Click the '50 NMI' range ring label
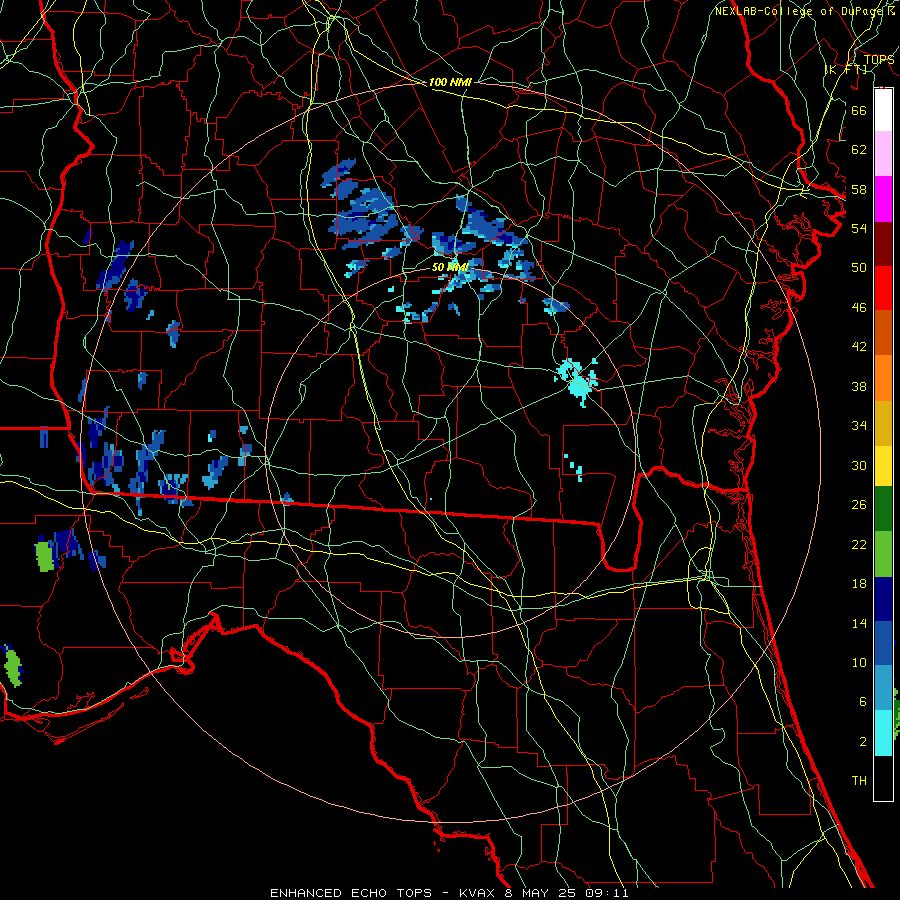This screenshot has width=900, height=900. (x=450, y=267)
